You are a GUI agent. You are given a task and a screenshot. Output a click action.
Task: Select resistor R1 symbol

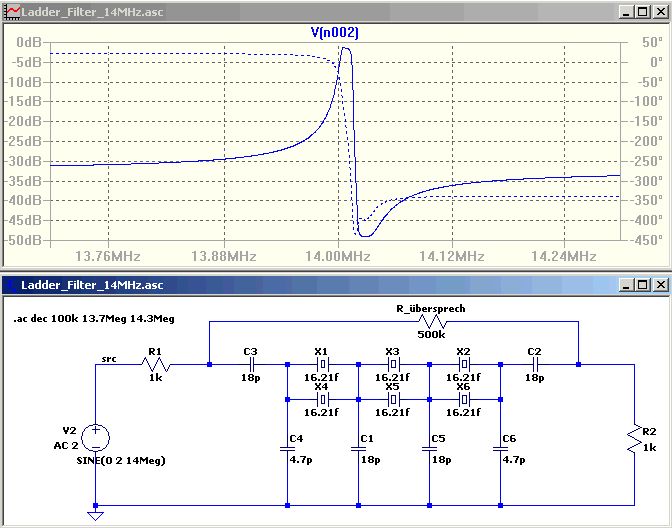click(x=156, y=365)
